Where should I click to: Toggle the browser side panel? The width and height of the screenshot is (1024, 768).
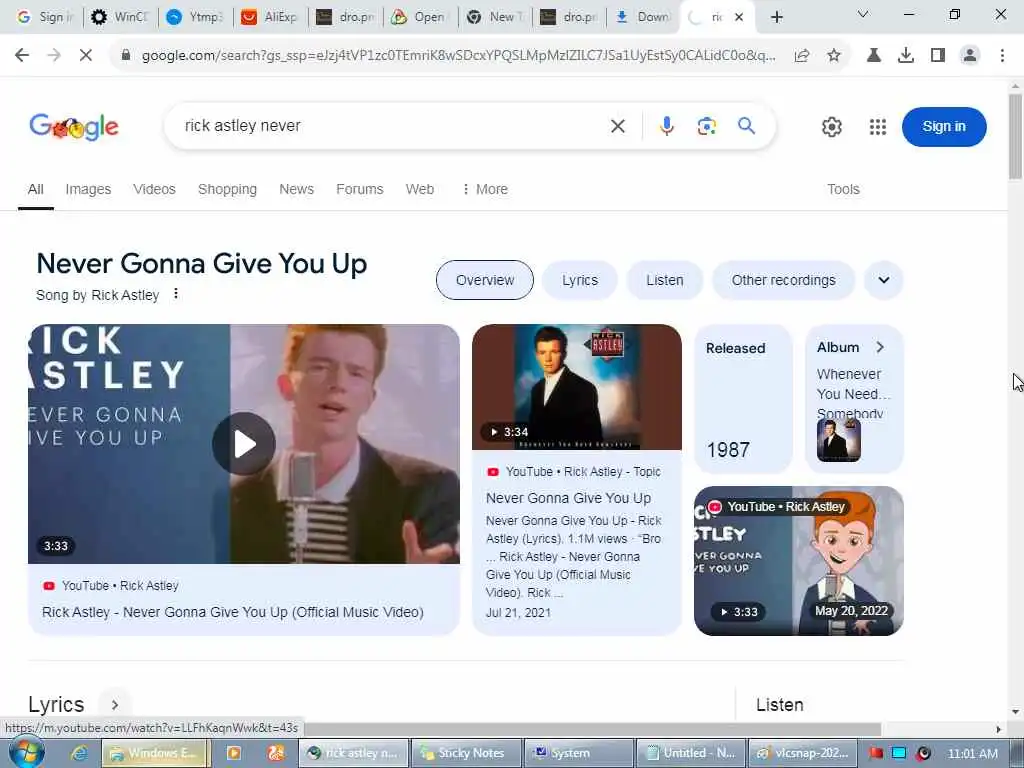pyautogui.click(x=938, y=56)
